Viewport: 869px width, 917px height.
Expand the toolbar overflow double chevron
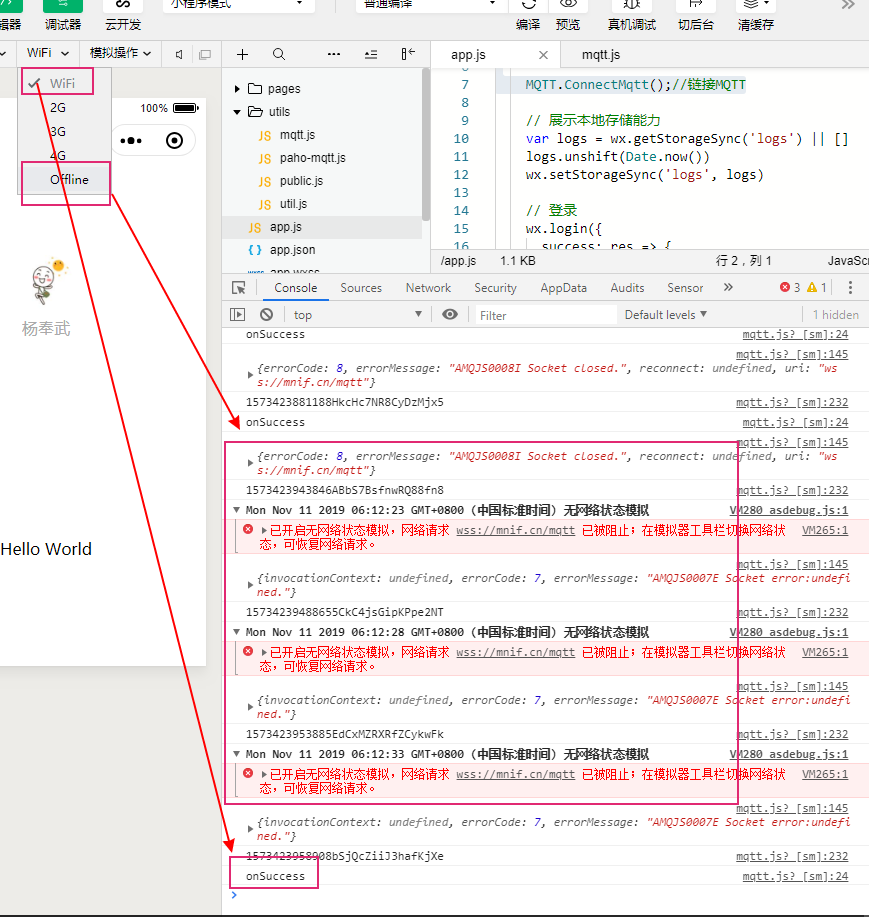click(848, 5)
